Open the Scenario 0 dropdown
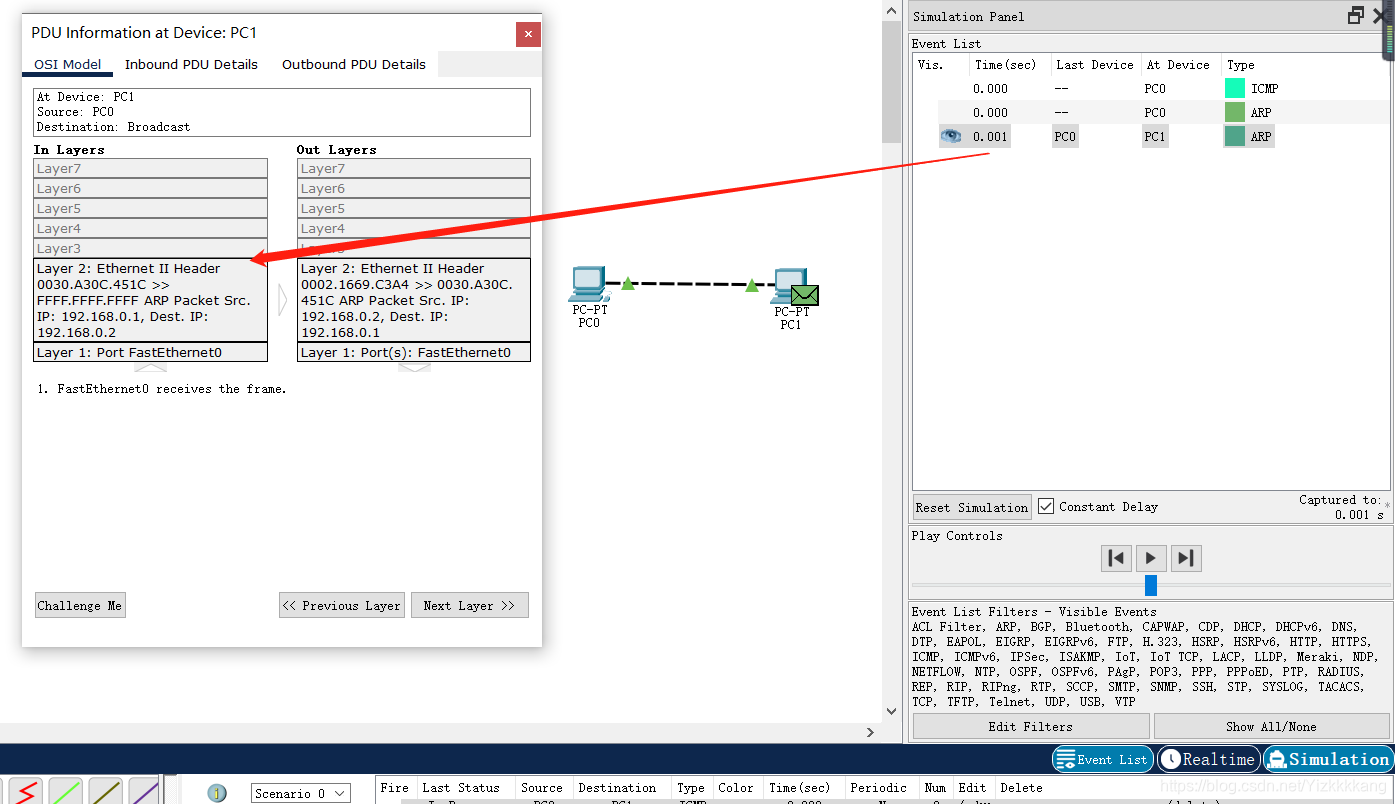The width and height of the screenshot is (1395, 804). 300,793
